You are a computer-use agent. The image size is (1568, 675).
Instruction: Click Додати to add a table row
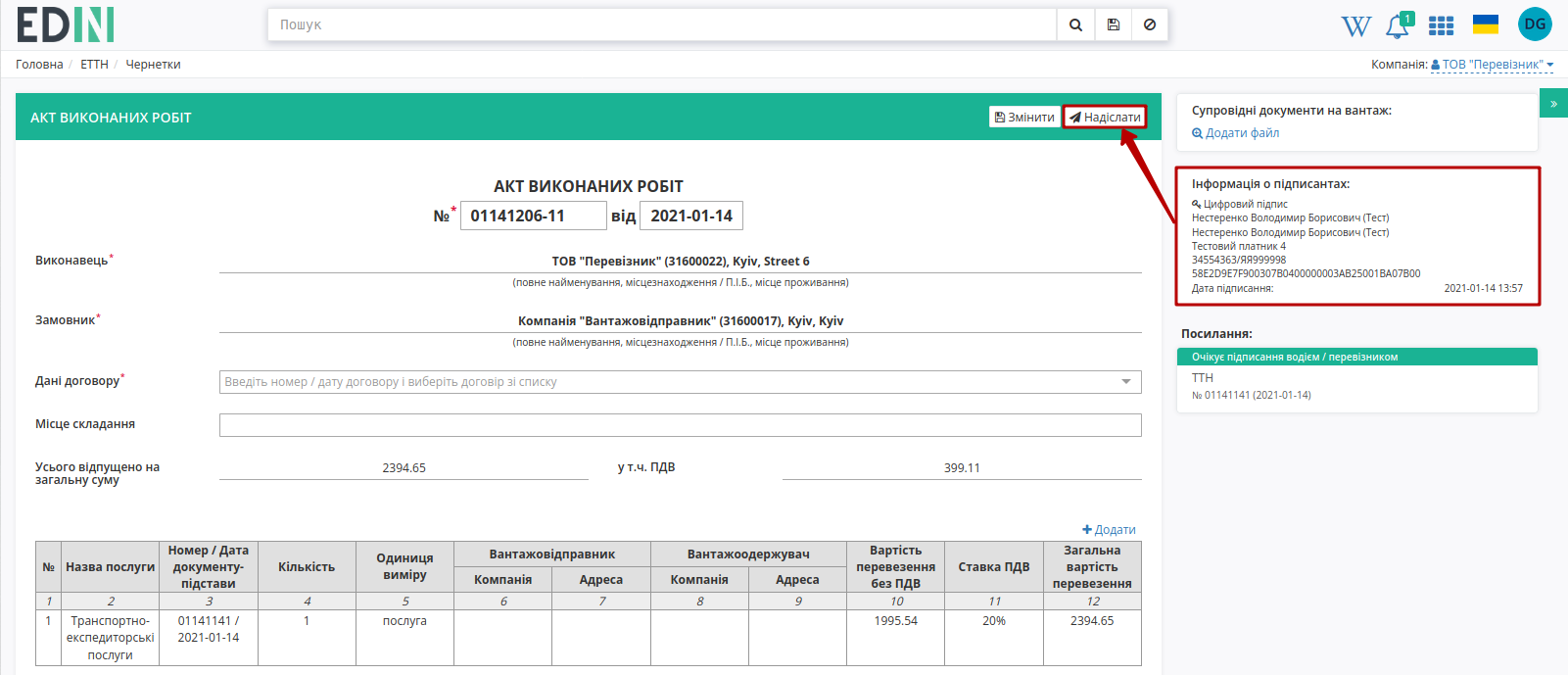[1109, 530]
